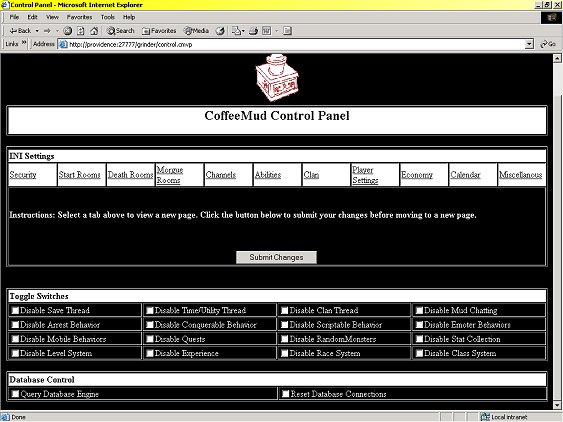This screenshot has height=422, width=563.
Task: Check Disable Level System
Action: (15, 353)
